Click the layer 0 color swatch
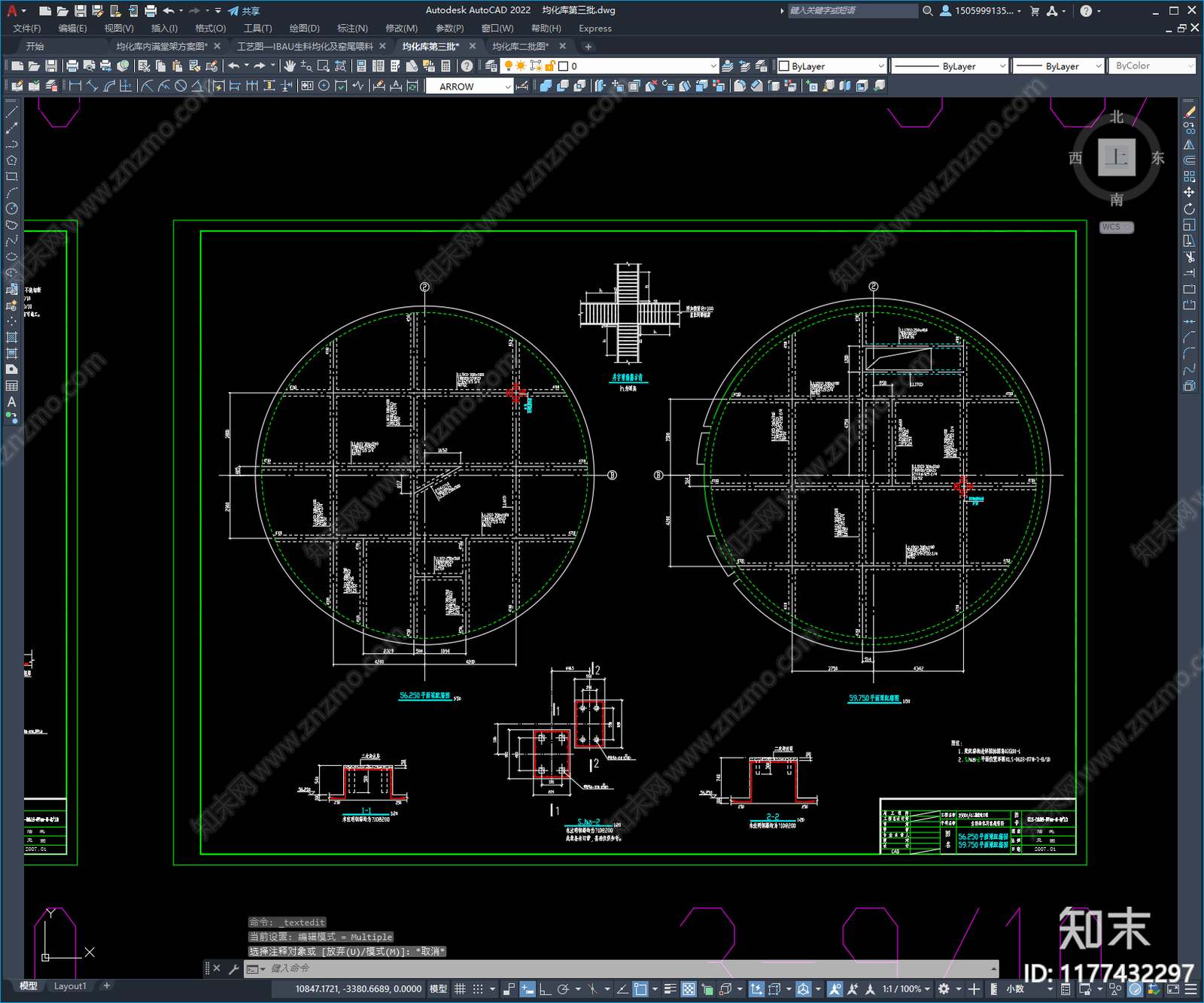Viewport: 1204px width, 1003px height. [563, 66]
